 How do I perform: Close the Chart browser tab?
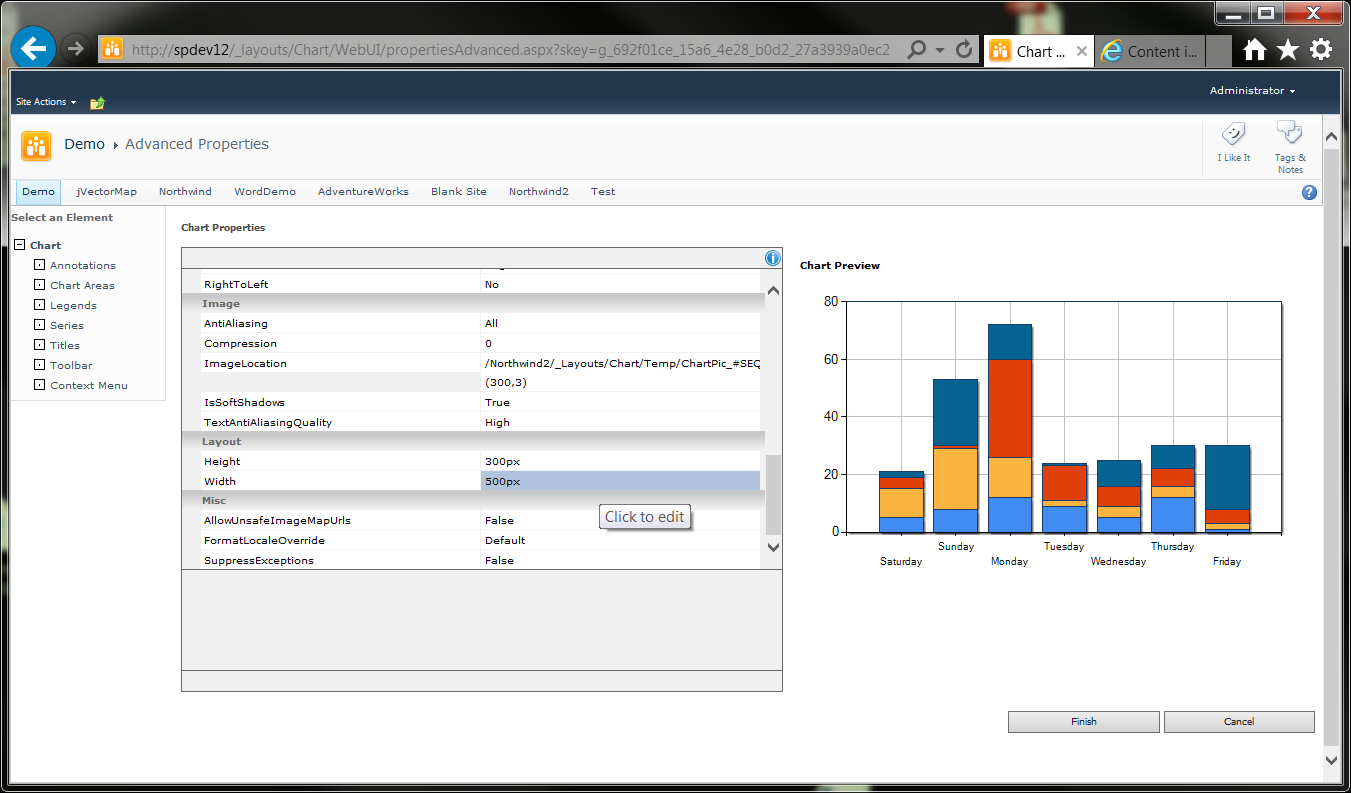click(x=1082, y=51)
